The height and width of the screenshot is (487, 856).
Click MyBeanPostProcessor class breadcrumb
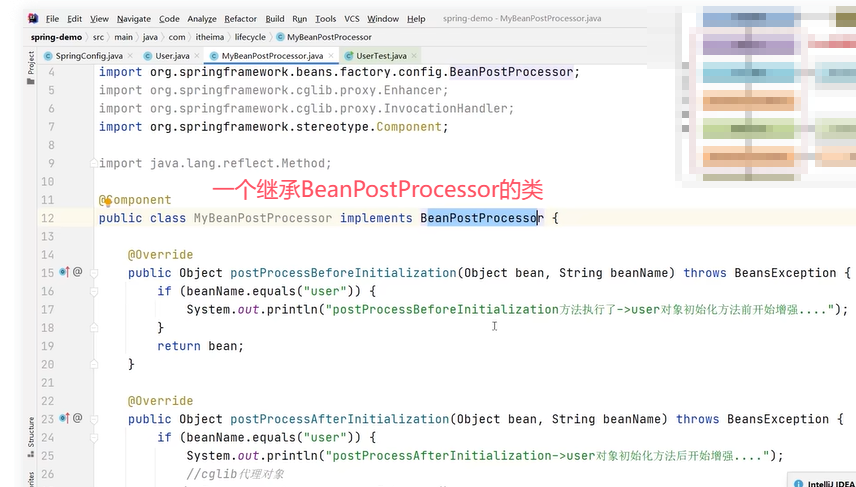coord(329,37)
